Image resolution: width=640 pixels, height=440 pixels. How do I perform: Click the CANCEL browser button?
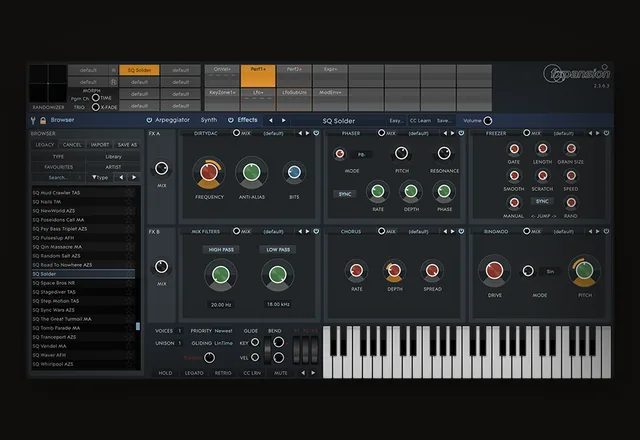pyautogui.click(x=72, y=145)
